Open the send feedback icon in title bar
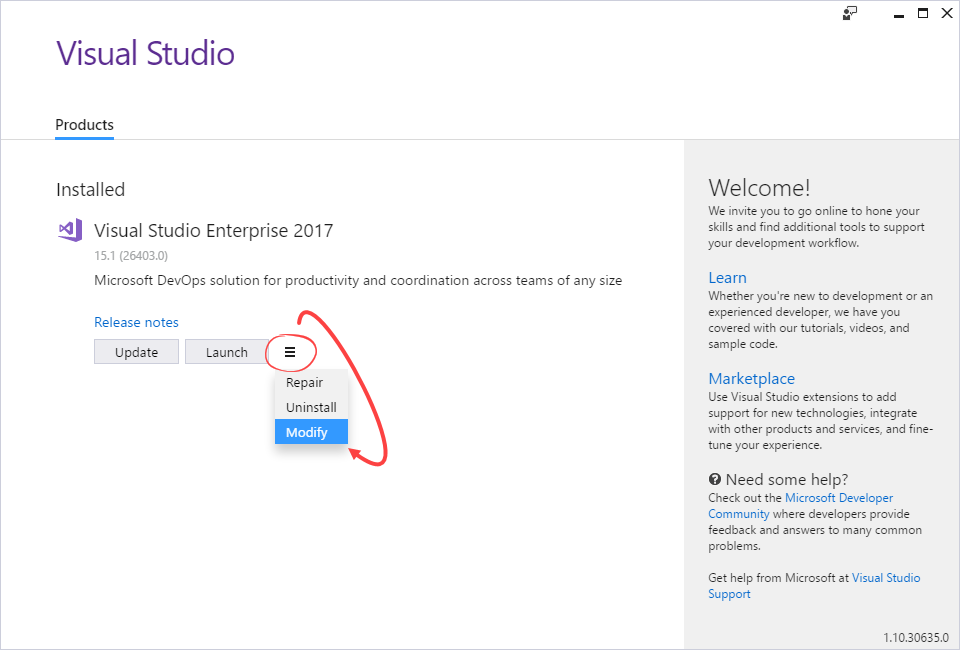Image resolution: width=960 pixels, height=650 pixels. [x=849, y=13]
